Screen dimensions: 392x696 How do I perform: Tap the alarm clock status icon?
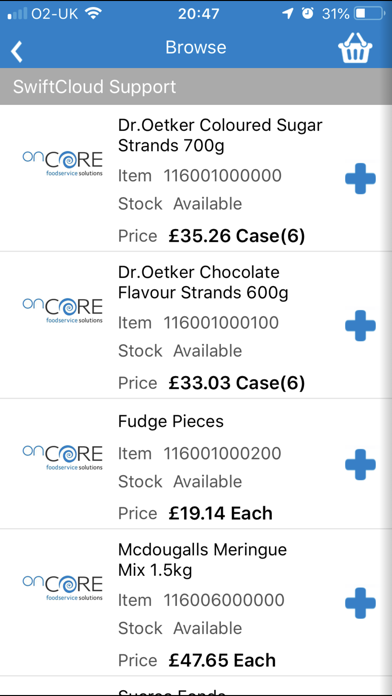point(307,14)
